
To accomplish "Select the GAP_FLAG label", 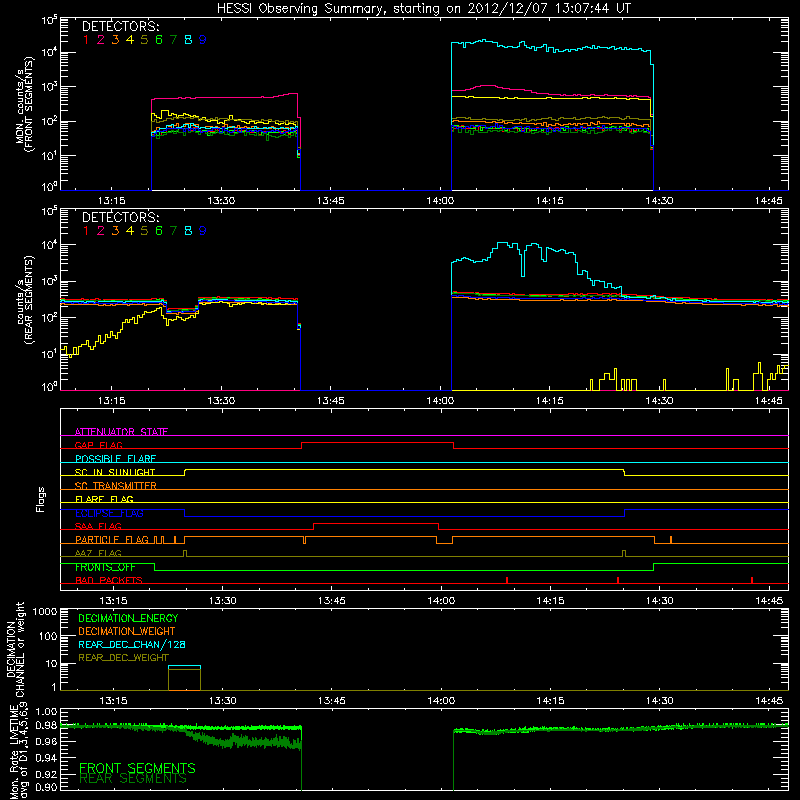I will (98, 445).
